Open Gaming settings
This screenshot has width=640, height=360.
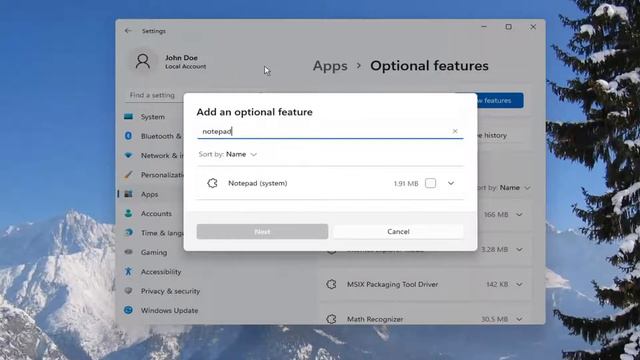pos(154,252)
